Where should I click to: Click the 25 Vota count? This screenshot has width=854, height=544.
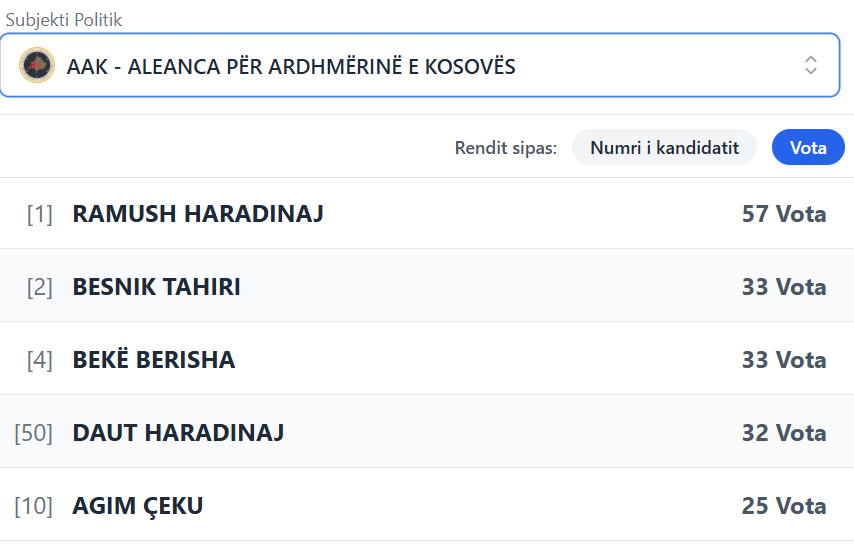[784, 506]
